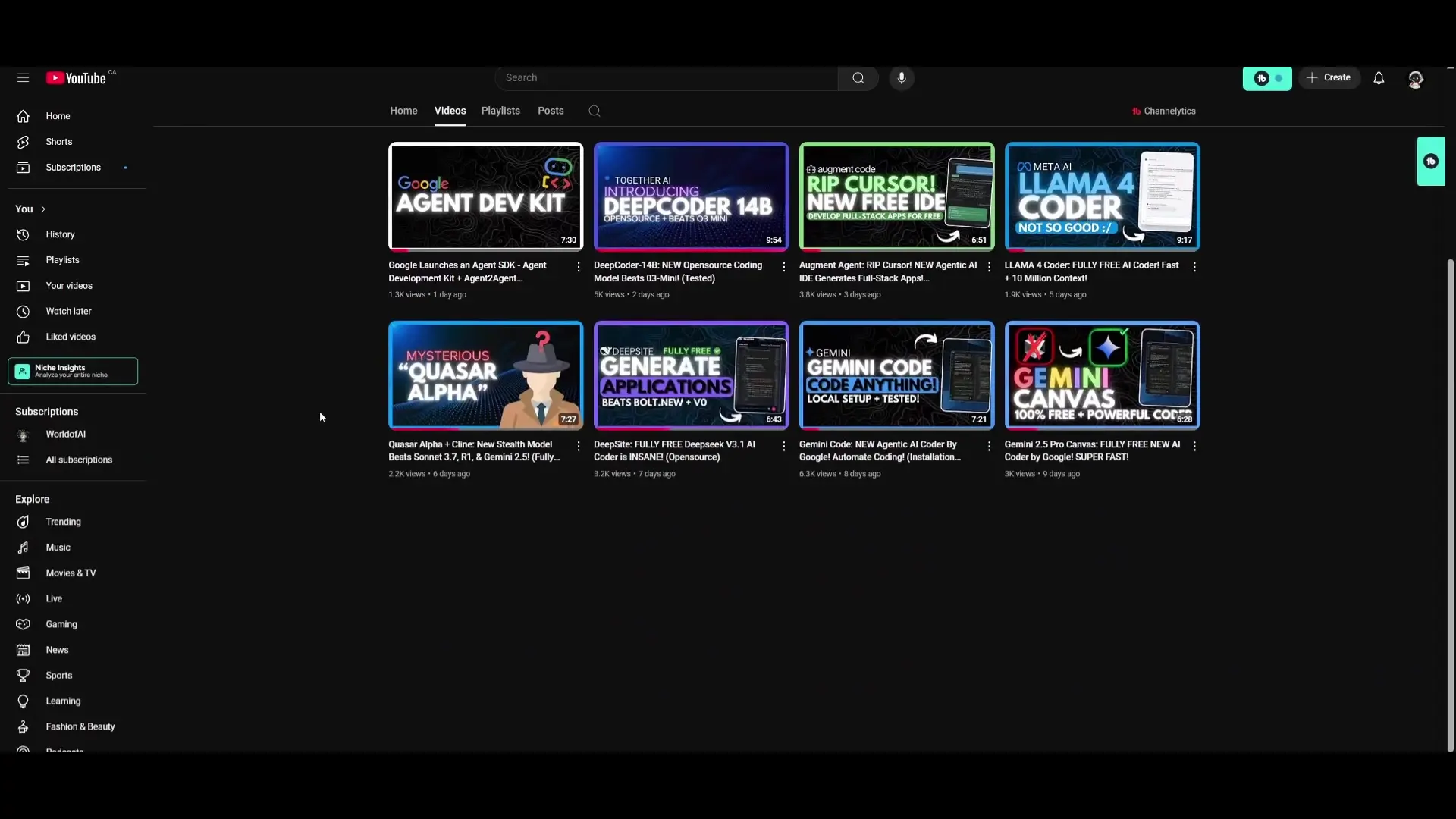Open options menu for LLAMA 4 Coder video
The height and width of the screenshot is (819, 1456).
1194,267
